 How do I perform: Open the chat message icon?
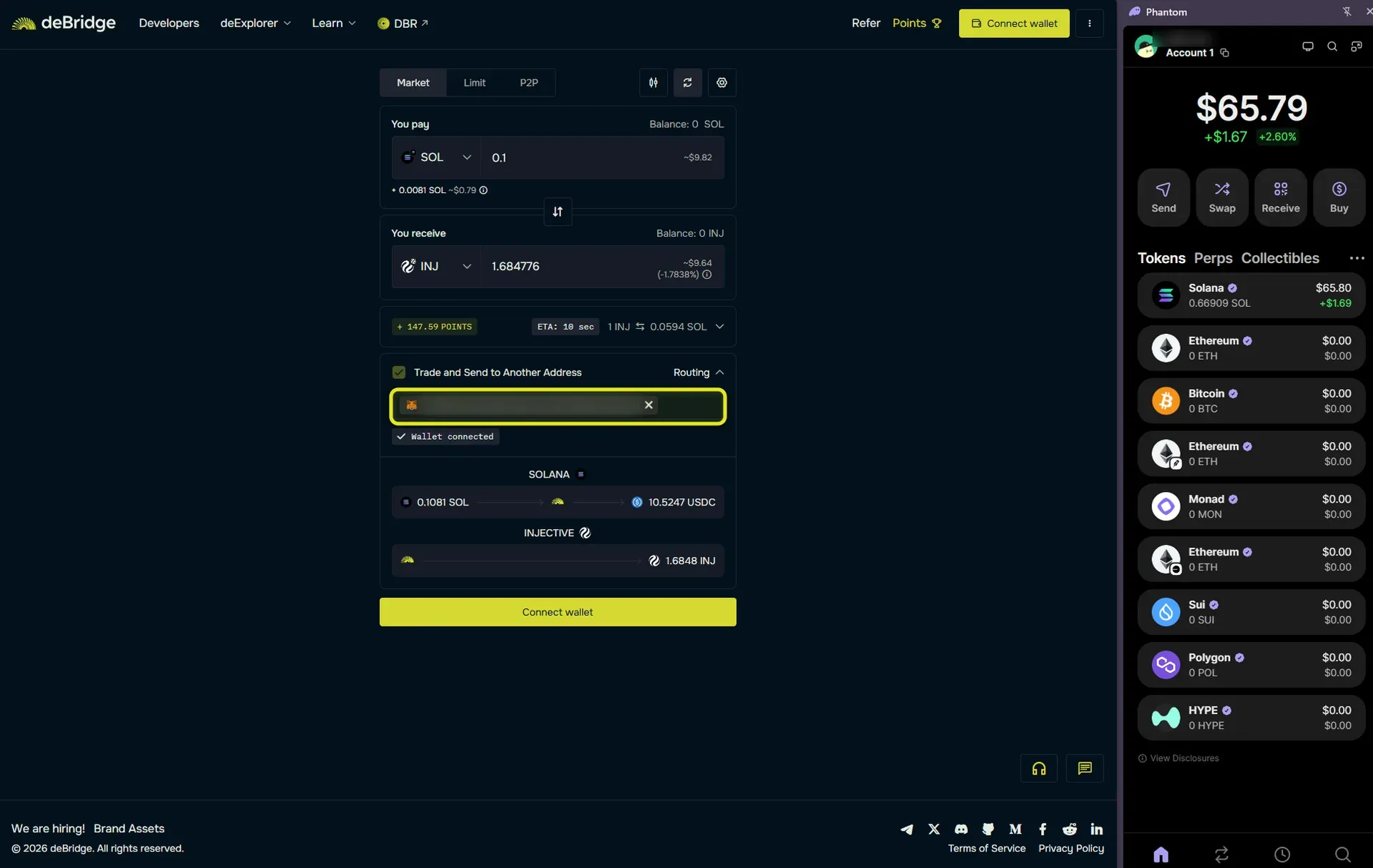[1085, 769]
